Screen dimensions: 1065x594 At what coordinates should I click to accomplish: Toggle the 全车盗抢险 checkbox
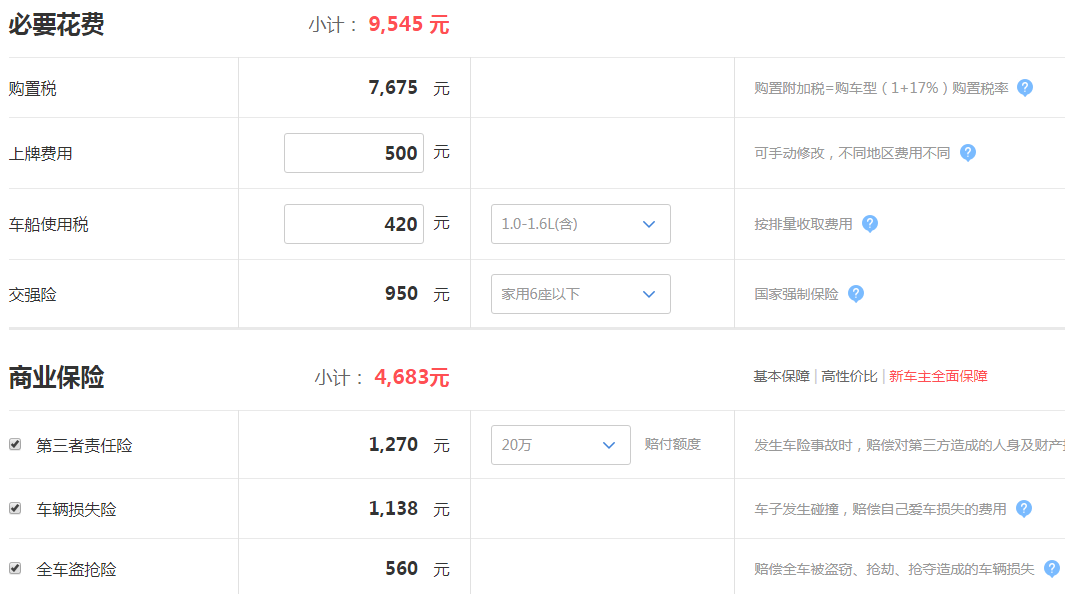click(x=15, y=568)
